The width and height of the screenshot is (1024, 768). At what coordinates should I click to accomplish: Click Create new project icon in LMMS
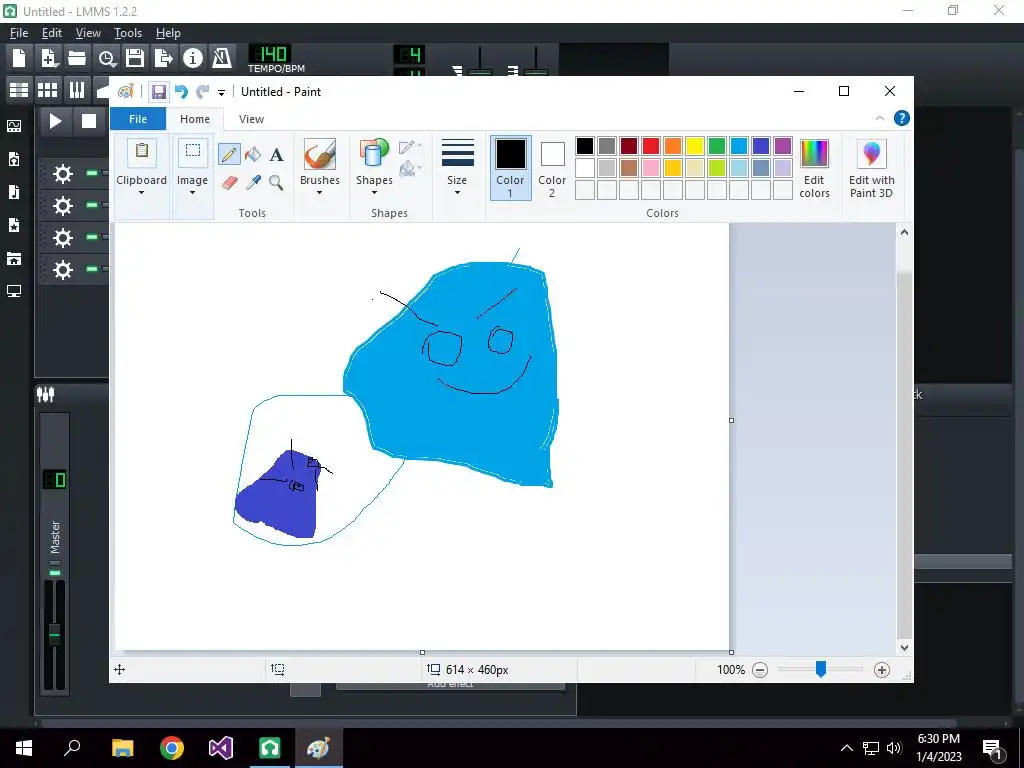point(19,58)
